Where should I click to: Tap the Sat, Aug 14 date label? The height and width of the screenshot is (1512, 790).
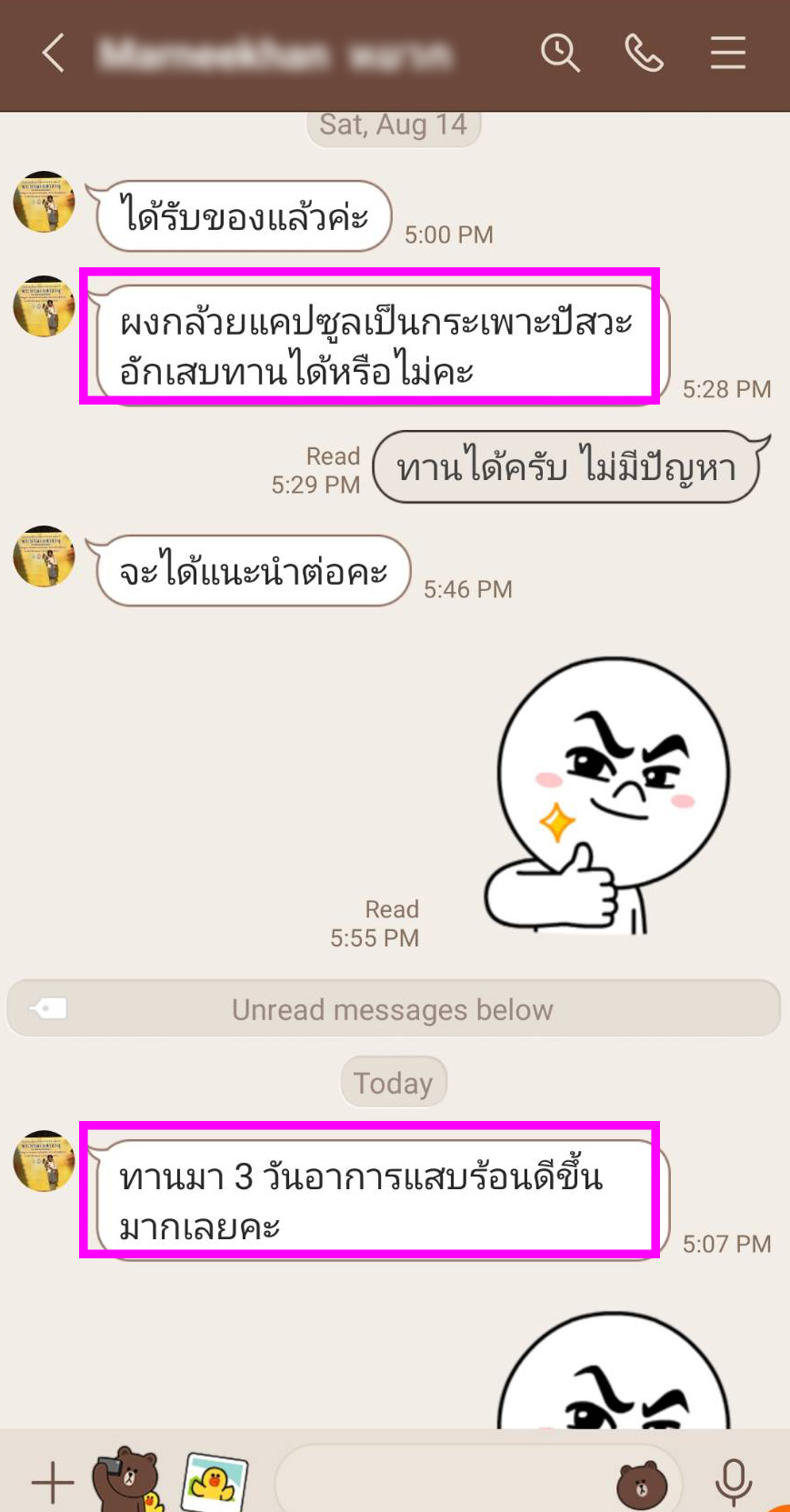[x=394, y=125]
